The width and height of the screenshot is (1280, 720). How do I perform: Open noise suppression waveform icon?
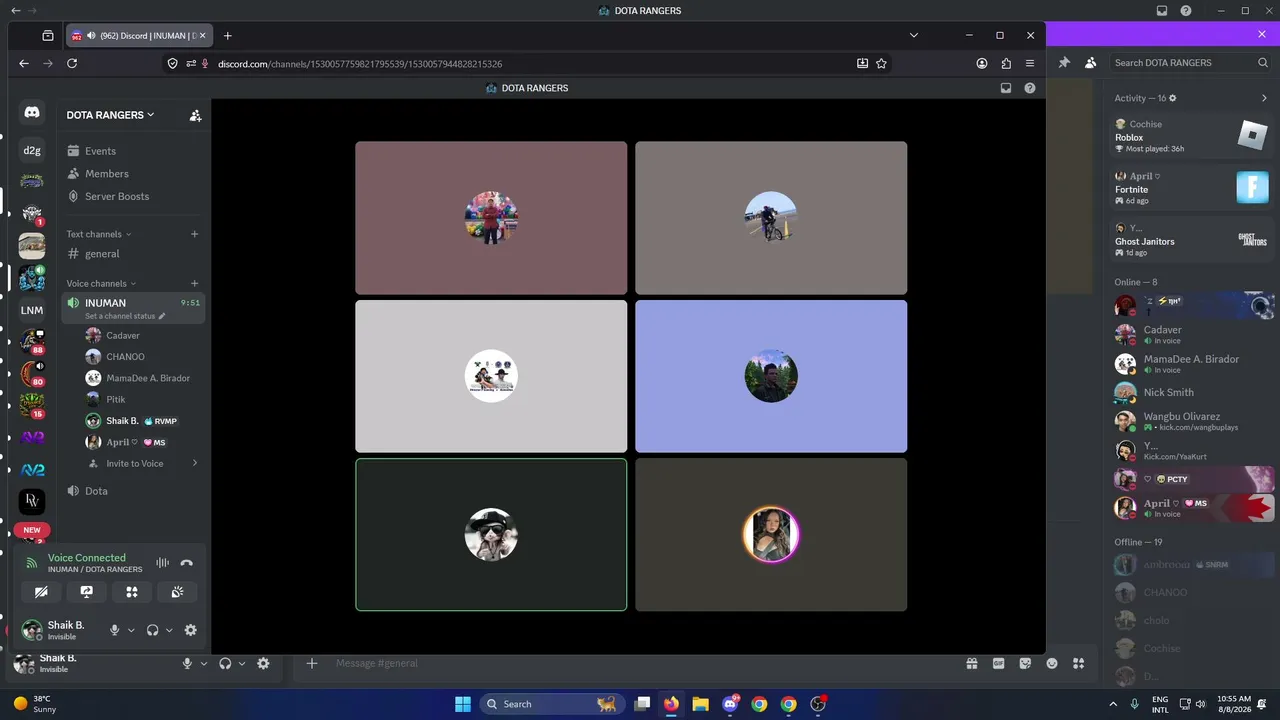[x=162, y=563]
